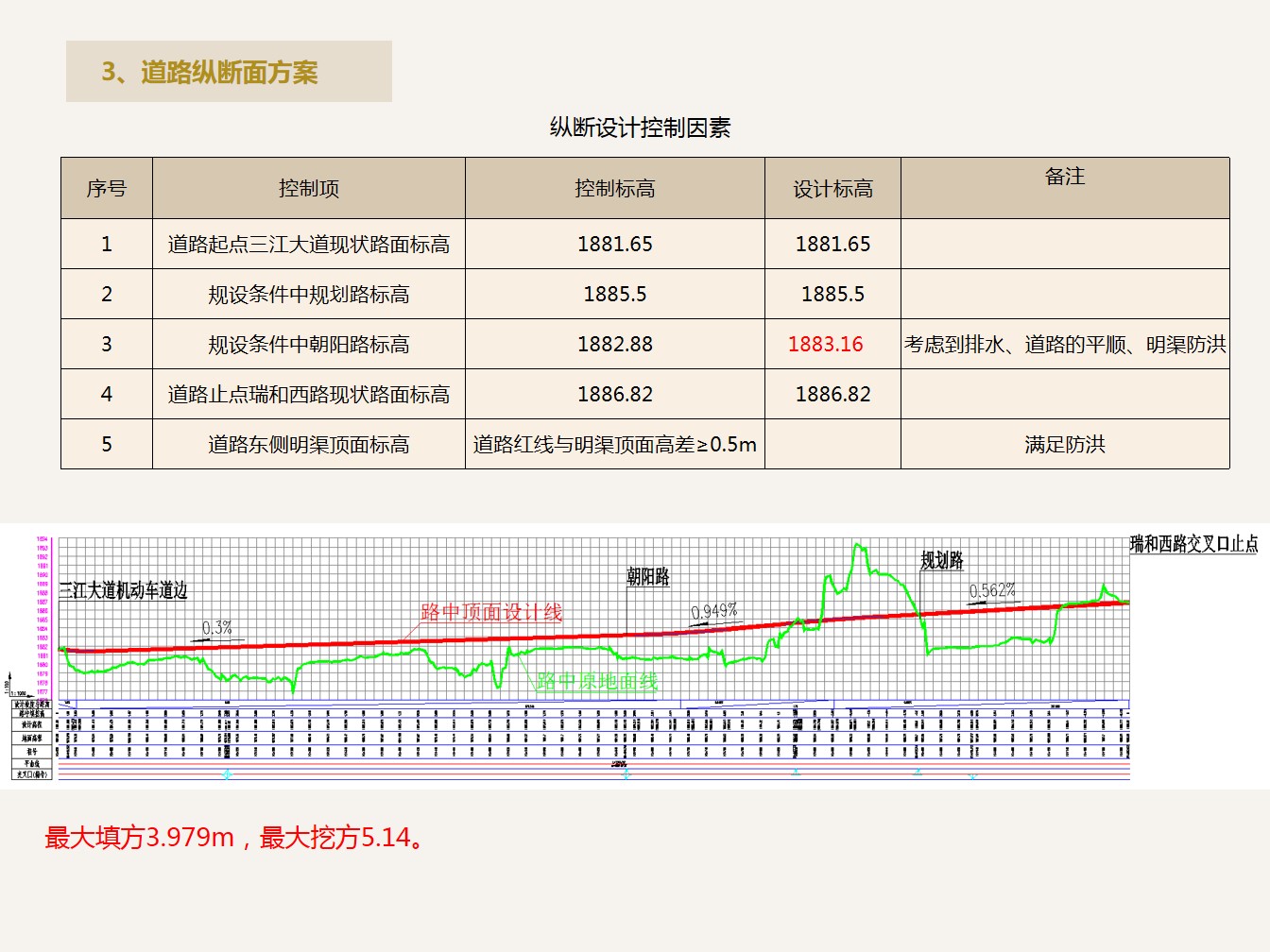Click the 序号 column header
Viewport: 1270px width, 952px height.
(106, 189)
